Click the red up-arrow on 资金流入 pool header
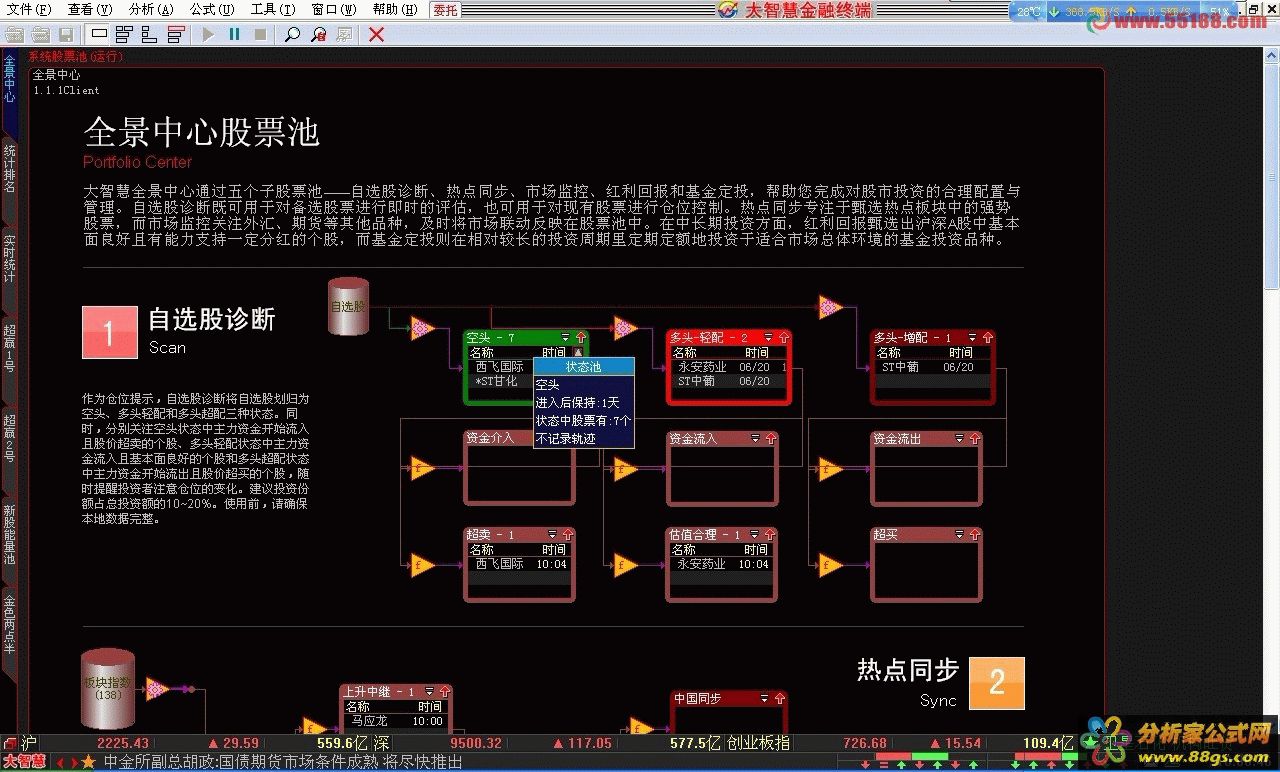This screenshot has width=1280, height=772. click(x=770, y=439)
